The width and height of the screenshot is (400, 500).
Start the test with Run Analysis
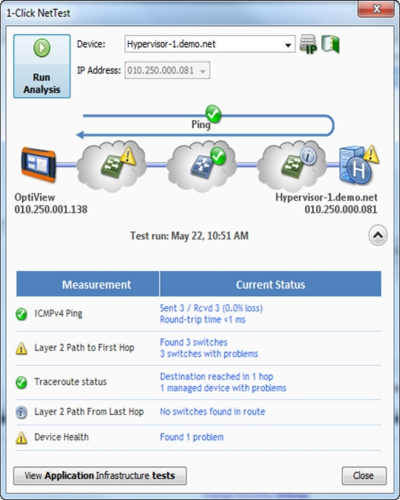(42, 66)
